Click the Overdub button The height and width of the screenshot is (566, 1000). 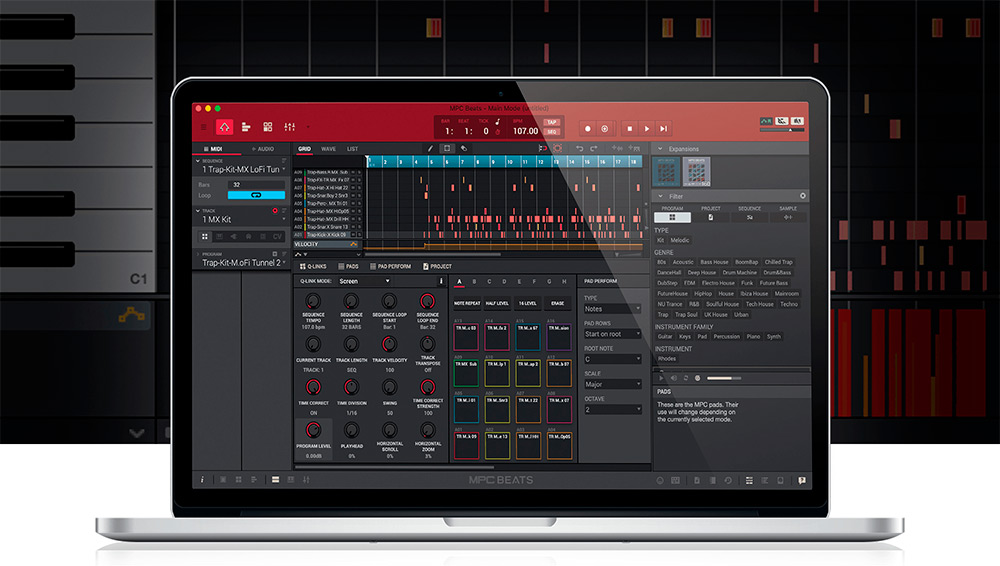point(605,128)
